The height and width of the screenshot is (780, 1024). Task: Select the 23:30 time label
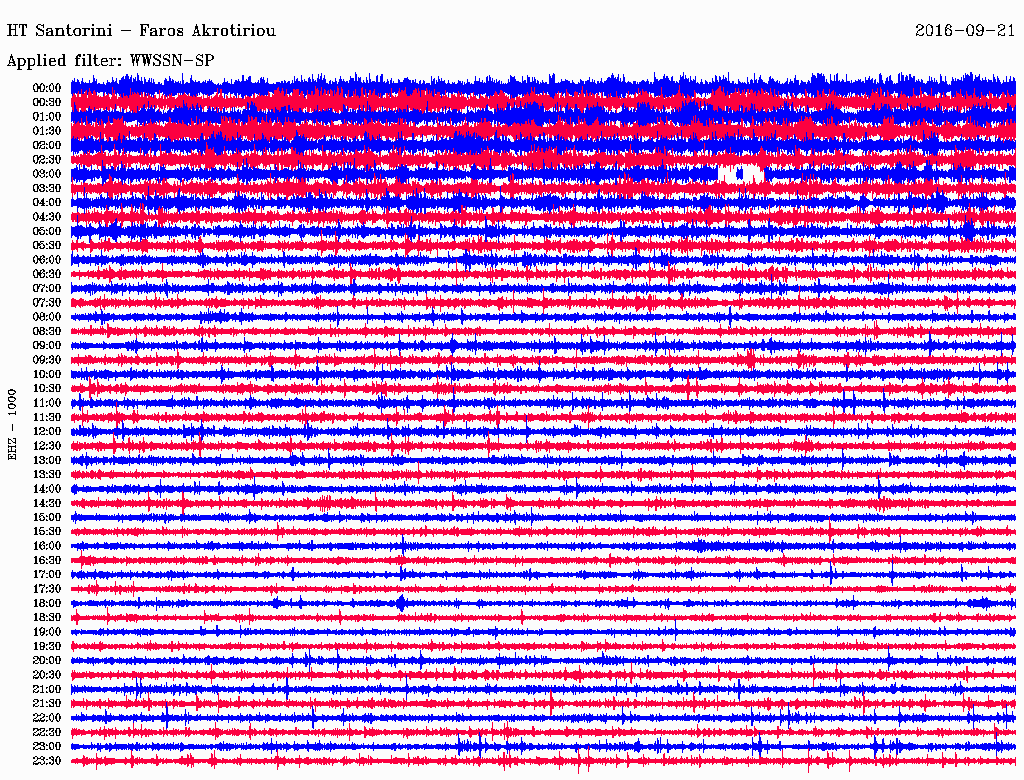[46, 760]
